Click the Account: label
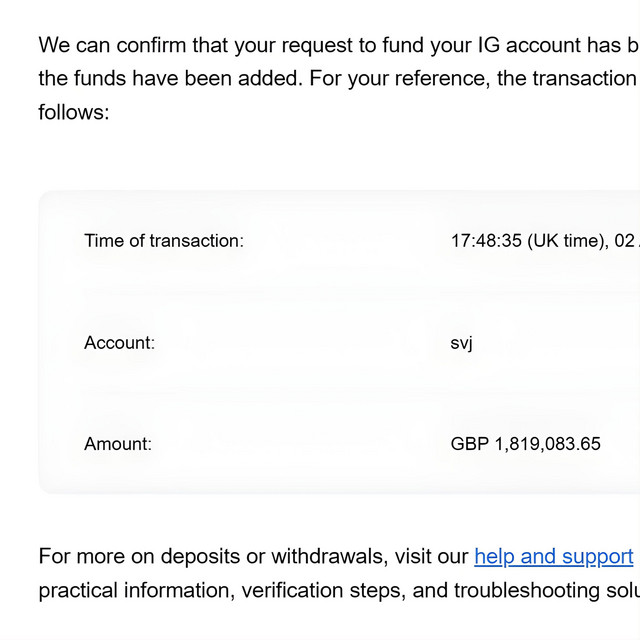 120,343
